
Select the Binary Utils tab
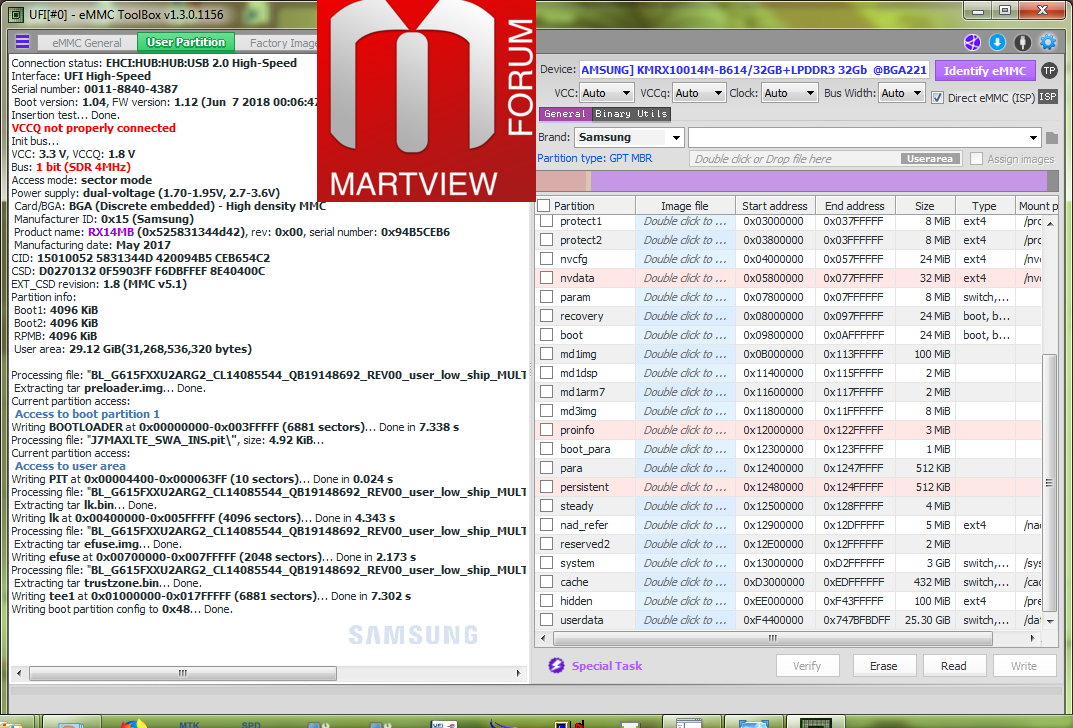click(631, 114)
